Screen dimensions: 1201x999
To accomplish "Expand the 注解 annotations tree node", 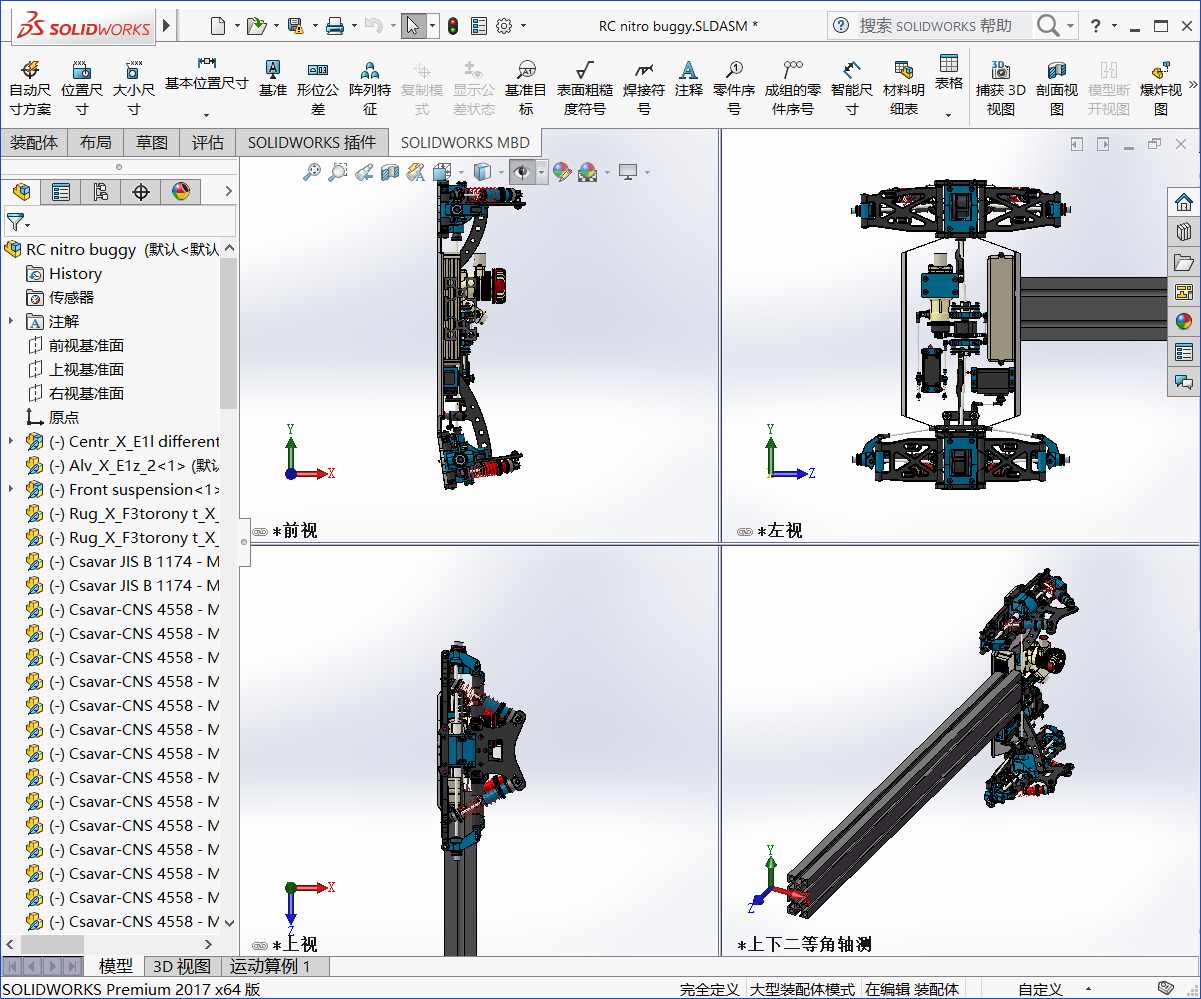I will click(11, 321).
